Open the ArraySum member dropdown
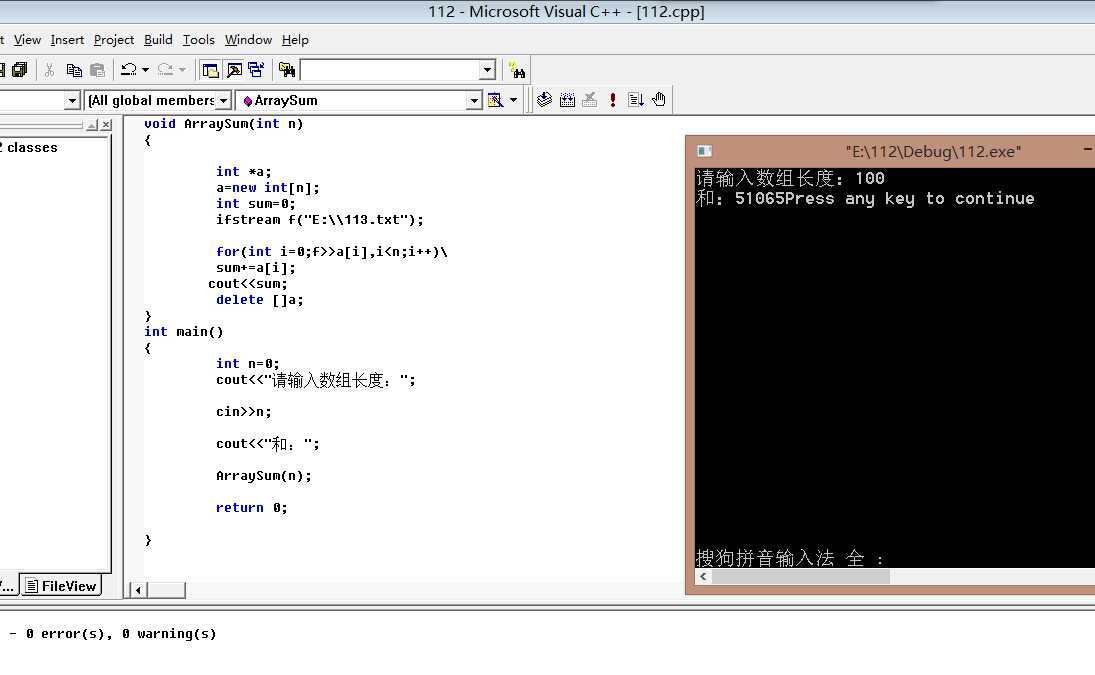 point(473,101)
